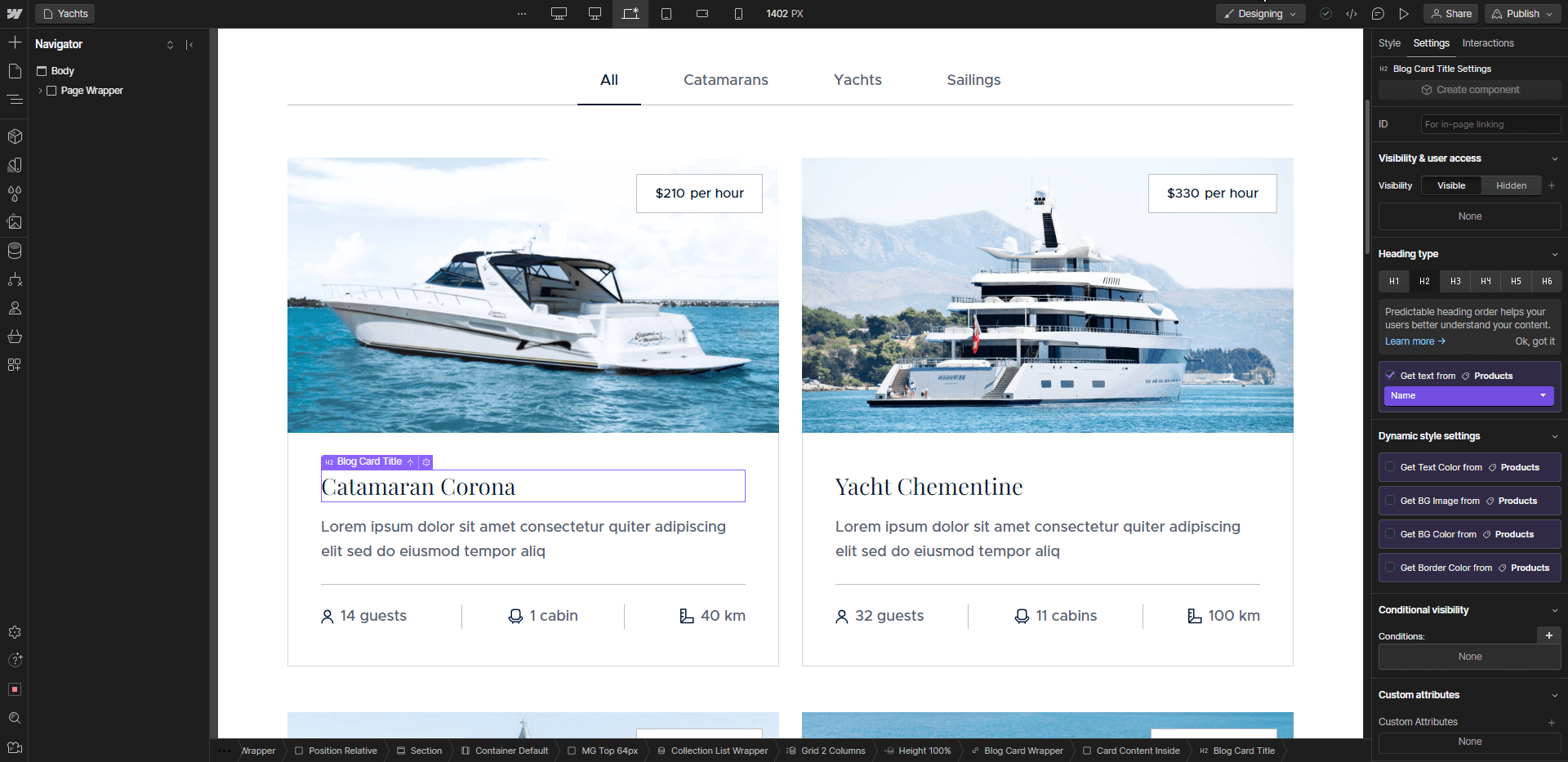The image size is (1568, 762).
Task: Open the Components panel
Action: (15, 136)
